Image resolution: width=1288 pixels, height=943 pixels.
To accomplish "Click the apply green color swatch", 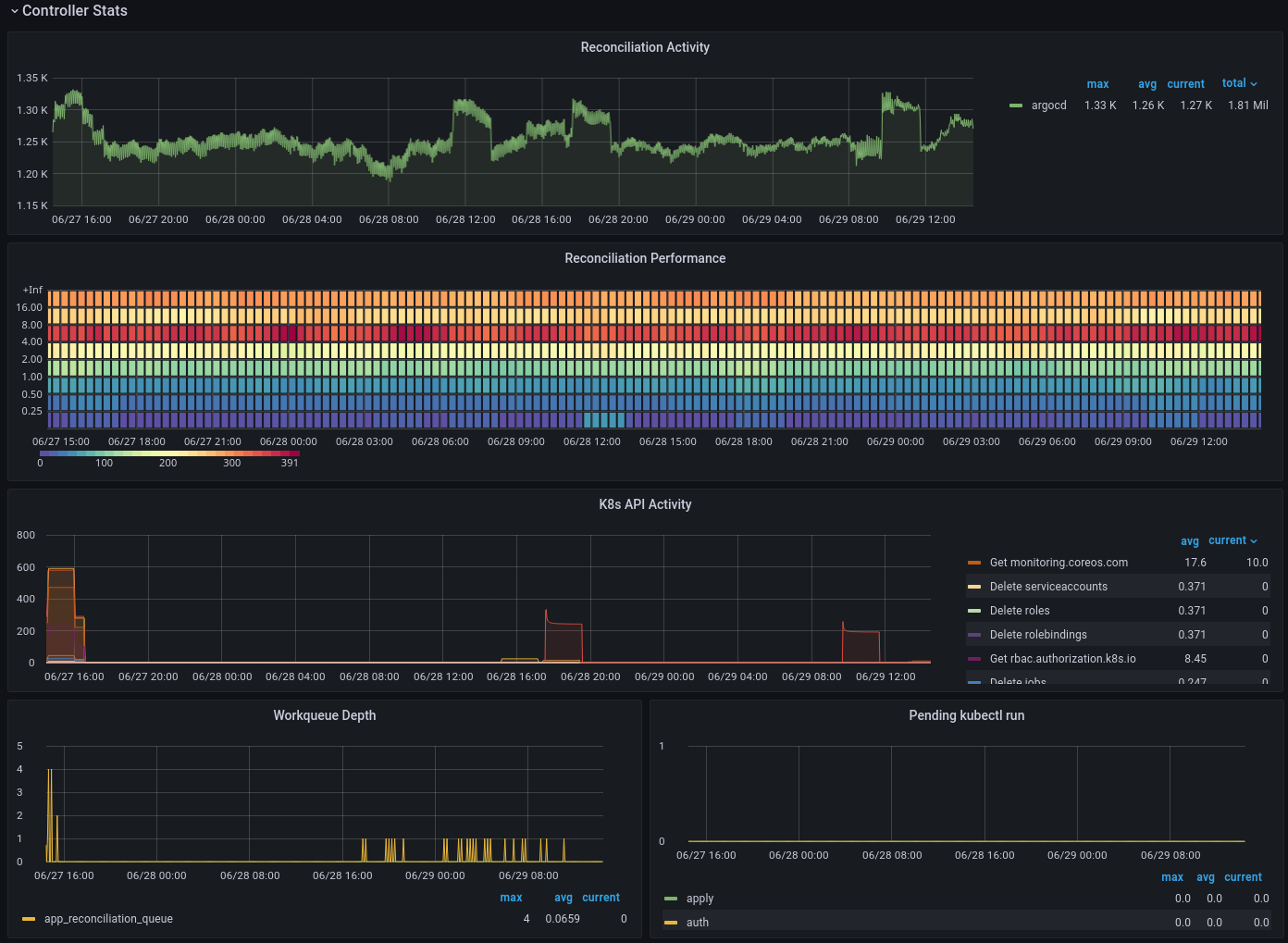I will [671, 899].
